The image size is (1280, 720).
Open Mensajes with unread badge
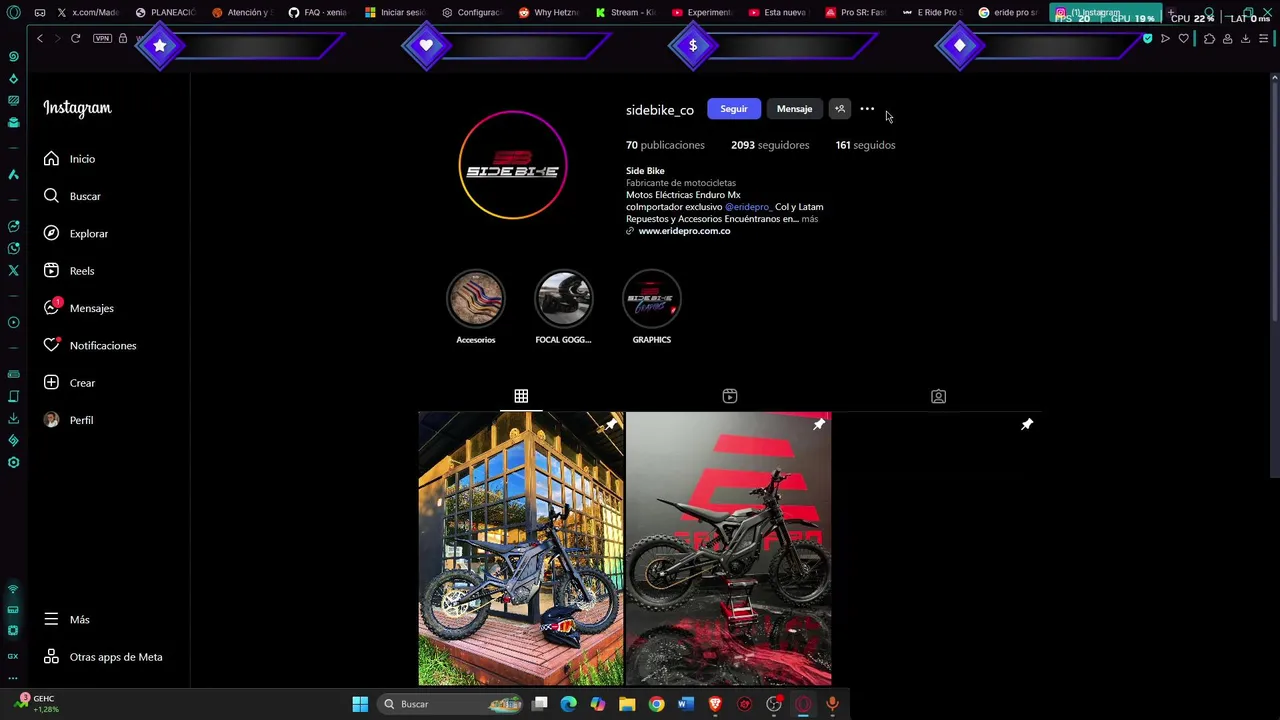pos(78,308)
